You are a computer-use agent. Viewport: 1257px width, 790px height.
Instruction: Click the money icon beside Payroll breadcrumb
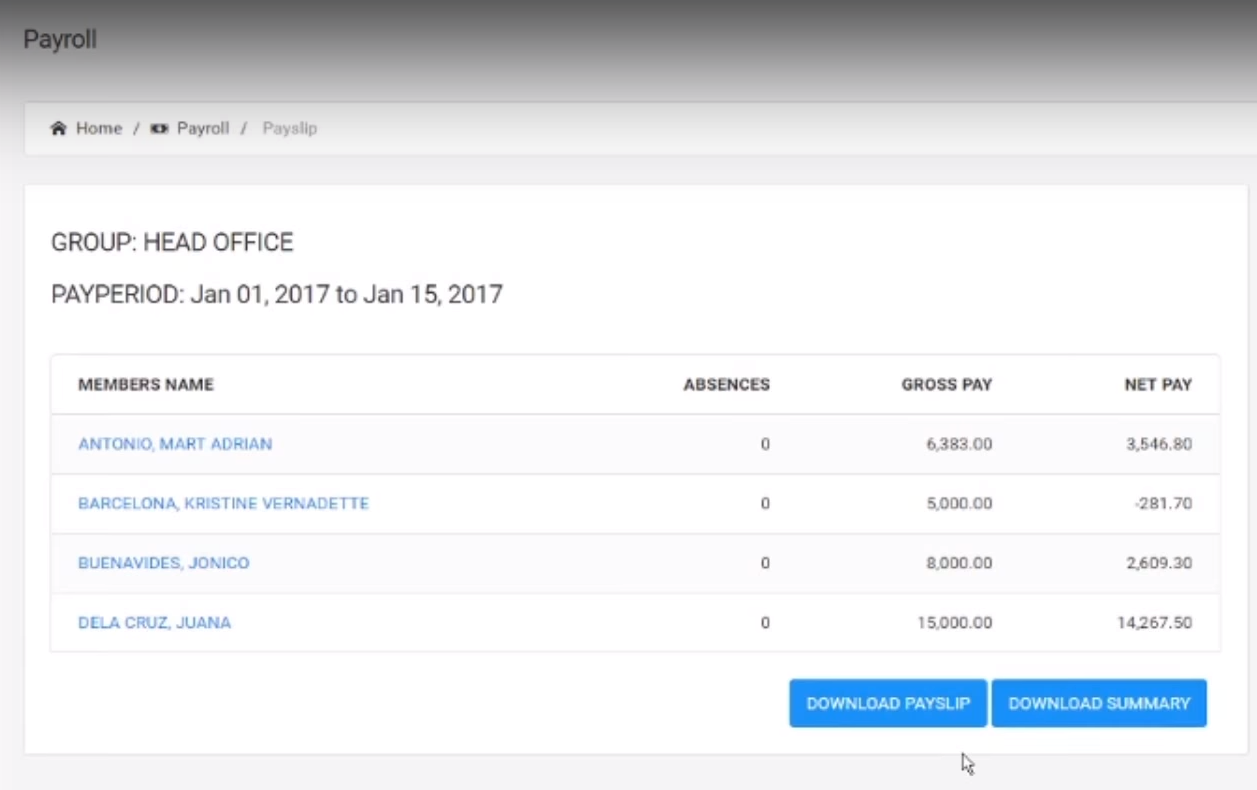click(x=159, y=129)
